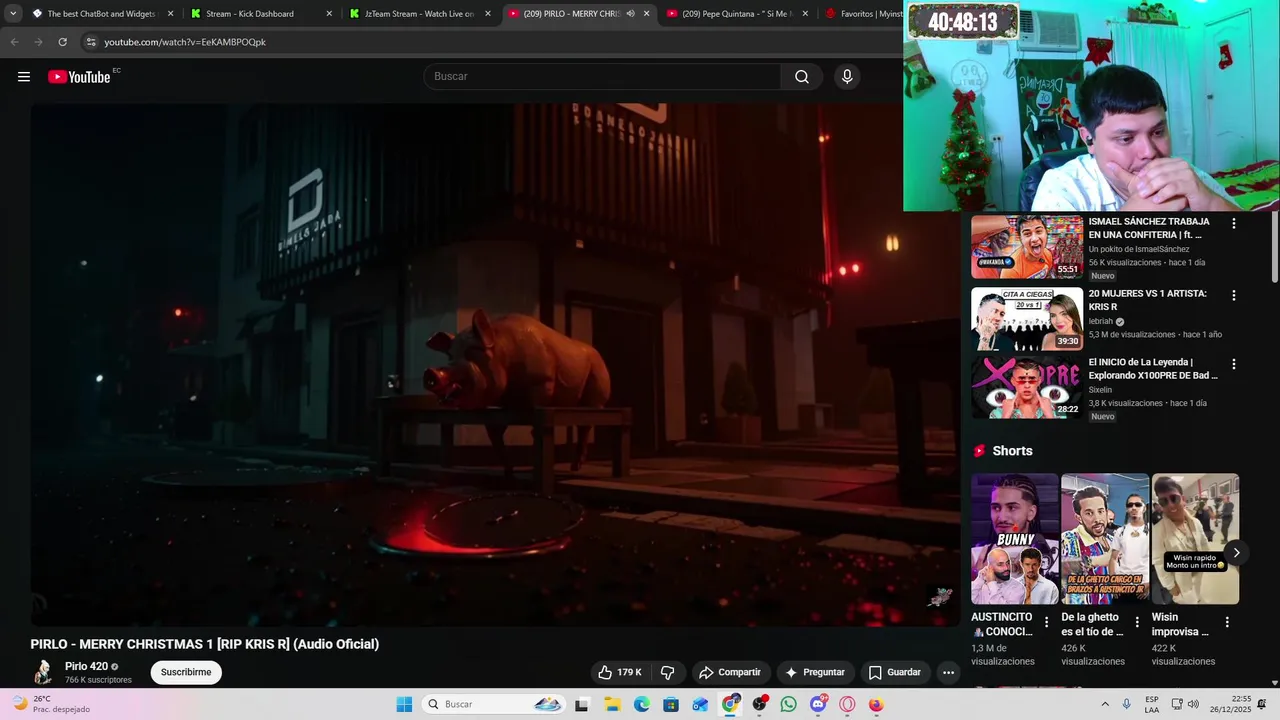1280x720 pixels.
Task: Open options for 20 Mujeres vs 1 Artista
Action: [1234, 295]
